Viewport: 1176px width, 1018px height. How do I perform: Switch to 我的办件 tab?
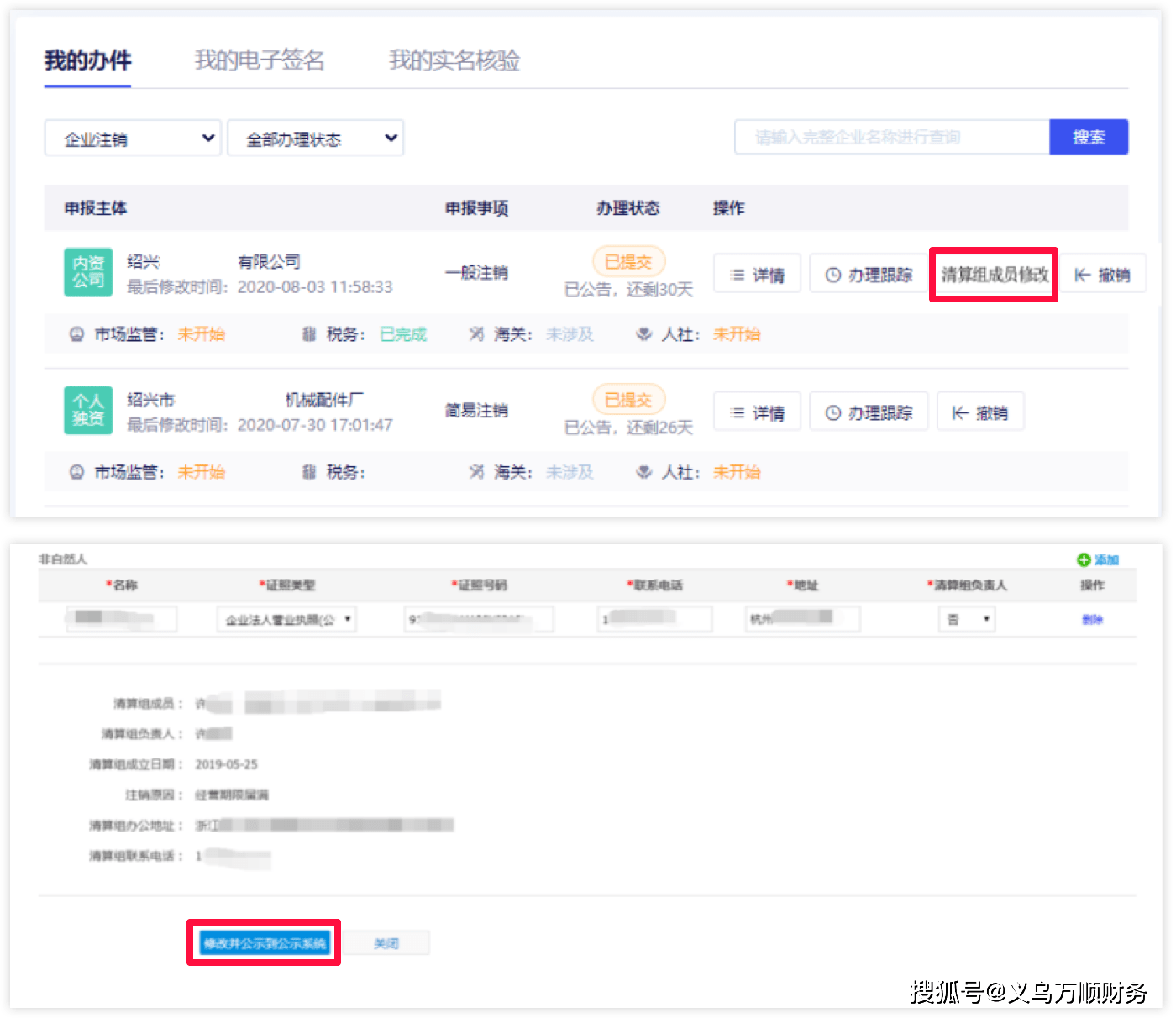click(87, 60)
